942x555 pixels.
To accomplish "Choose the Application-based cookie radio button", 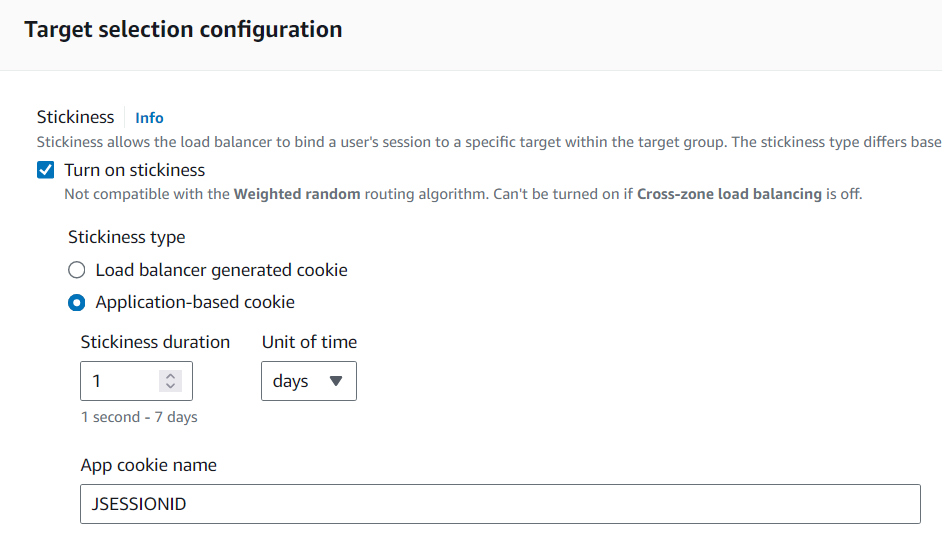I will pyautogui.click(x=77, y=302).
